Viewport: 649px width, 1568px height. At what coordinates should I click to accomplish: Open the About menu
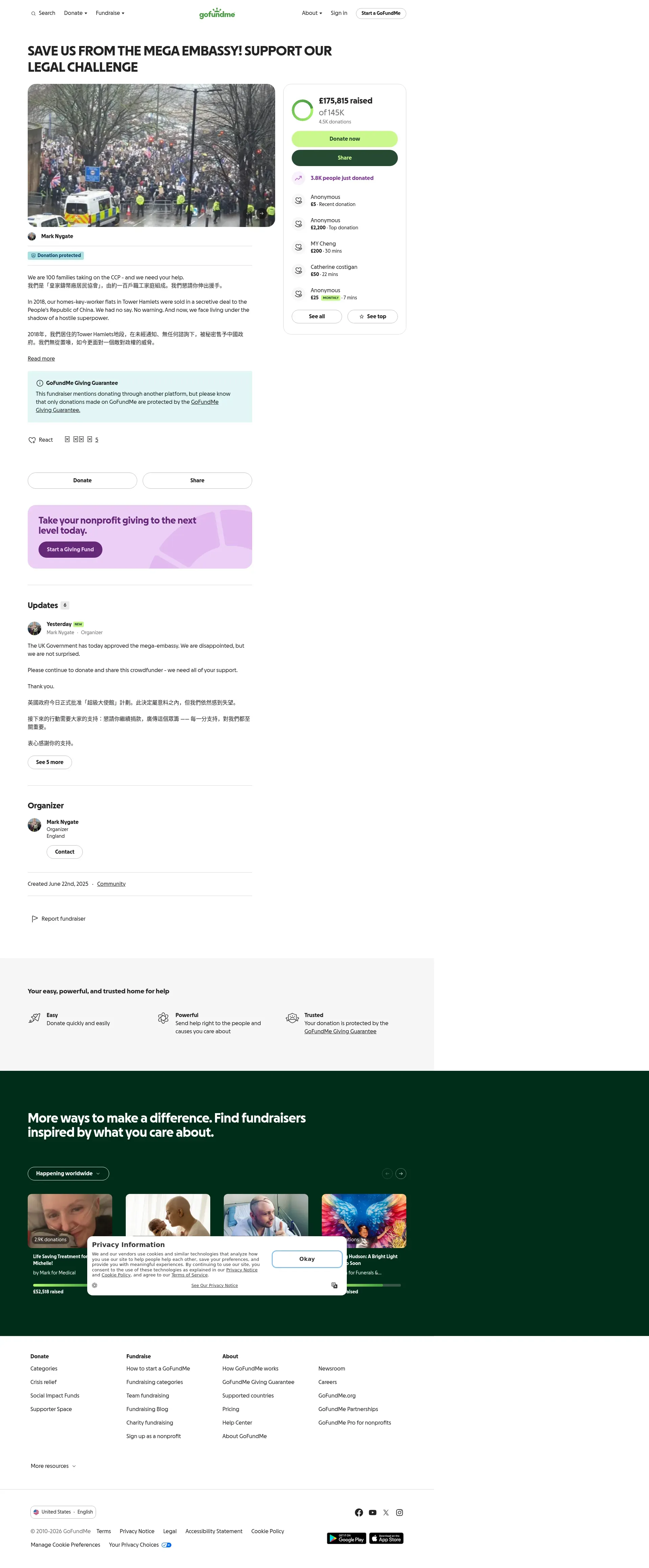pyautogui.click(x=312, y=13)
